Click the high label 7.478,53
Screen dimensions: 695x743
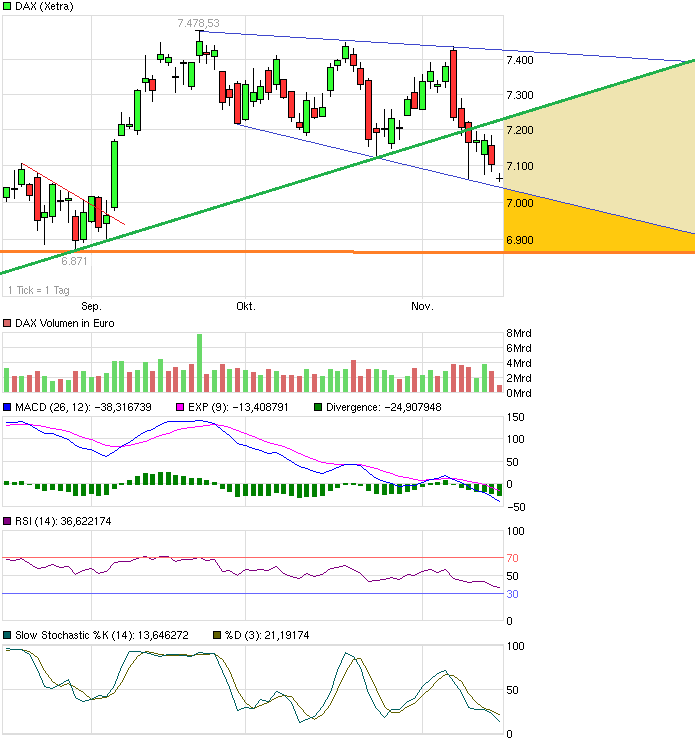point(199,23)
